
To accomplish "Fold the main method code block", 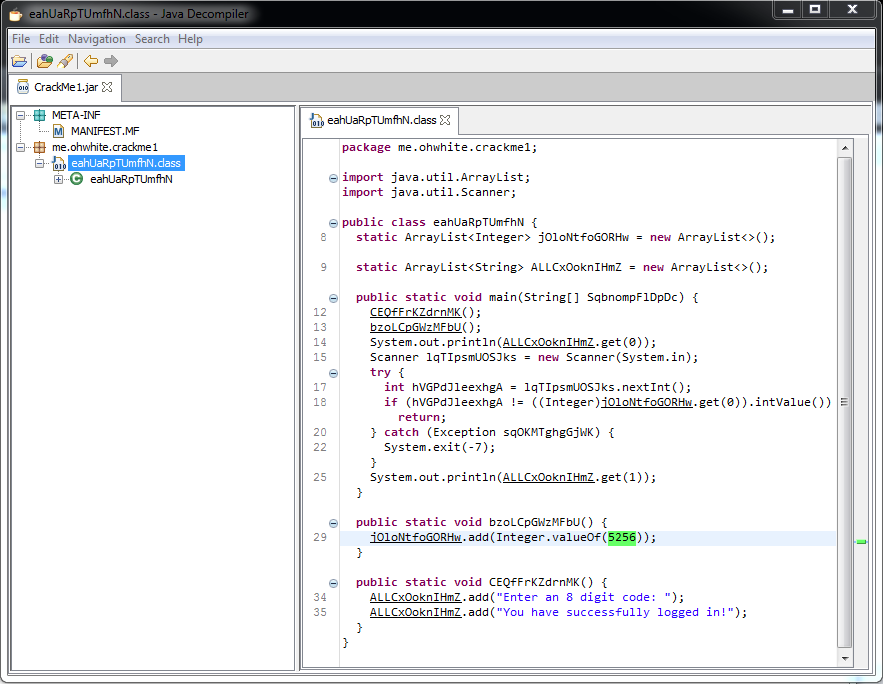I will (x=333, y=298).
